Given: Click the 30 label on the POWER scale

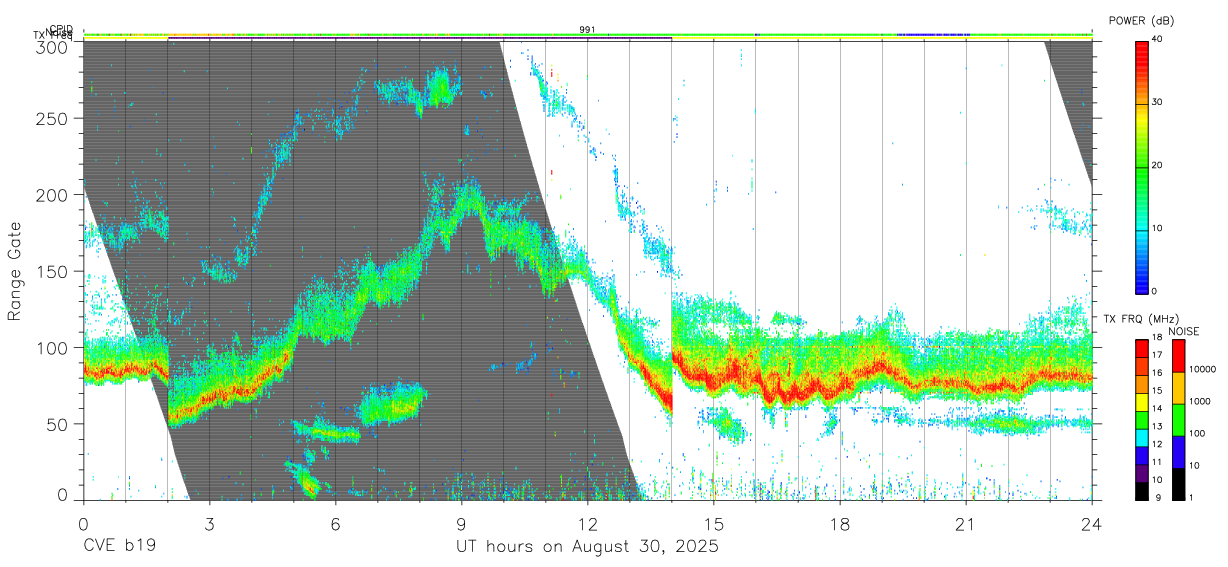Looking at the screenshot, I should (1157, 102).
